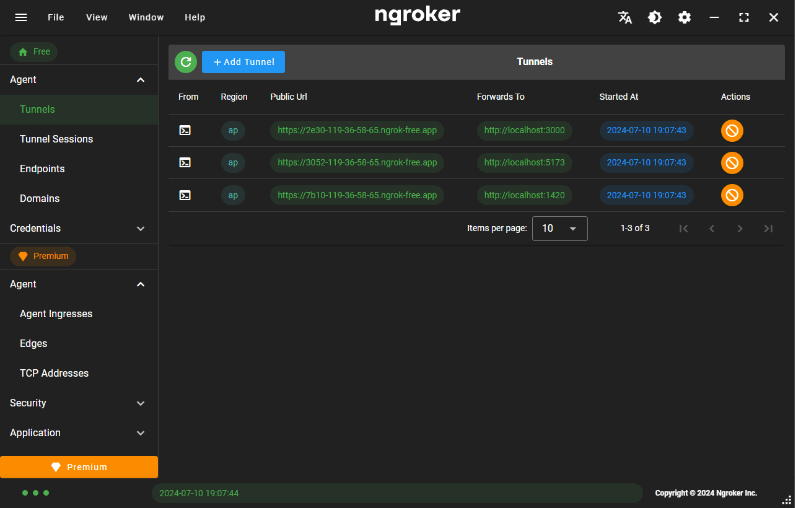The width and height of the screenshot is (795, 508).
Task: Go to last page of tunnels
Action: point(768,229)
